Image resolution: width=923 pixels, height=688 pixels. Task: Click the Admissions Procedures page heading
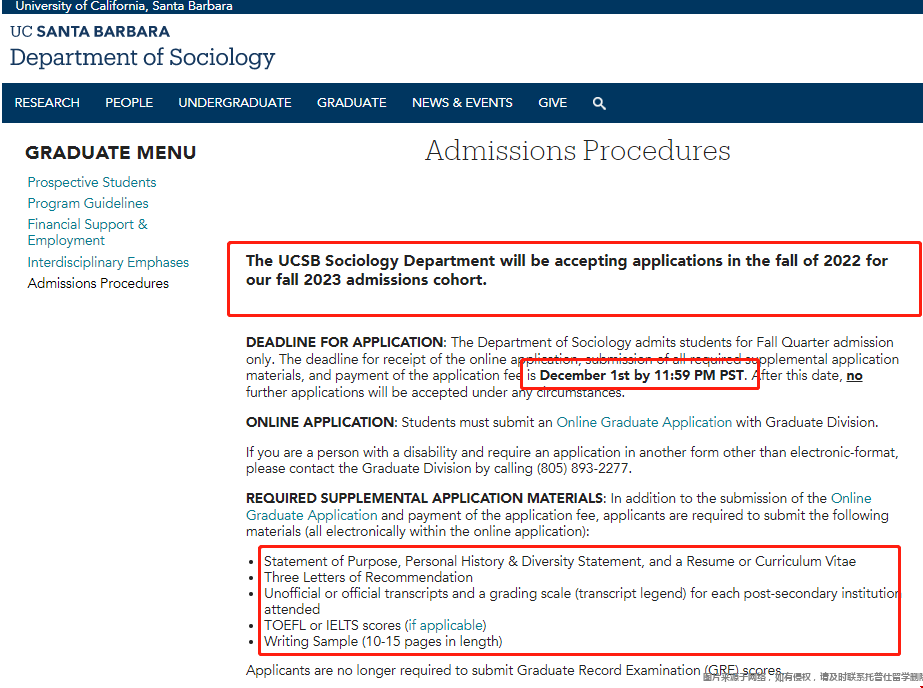point(577,151)
